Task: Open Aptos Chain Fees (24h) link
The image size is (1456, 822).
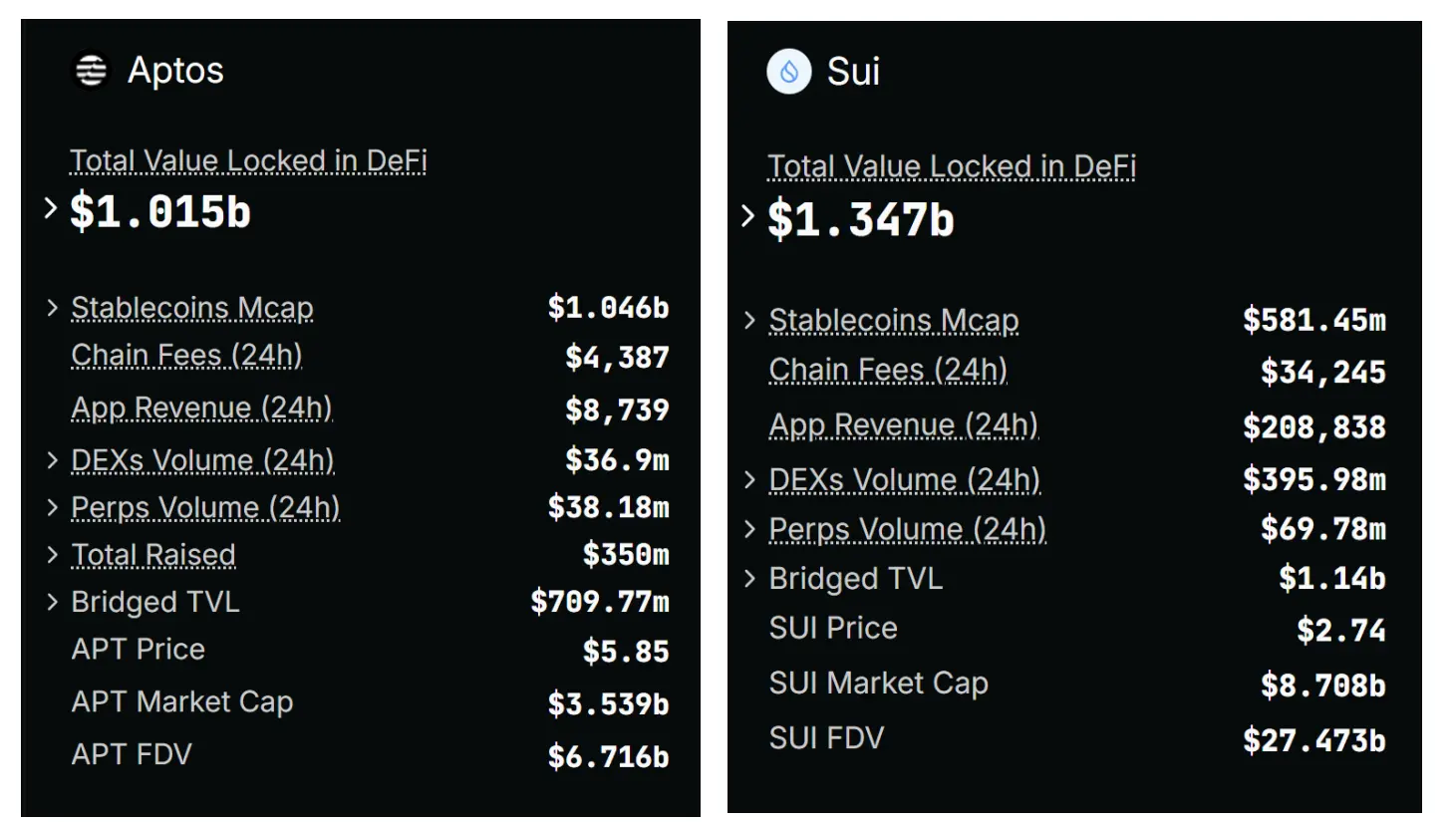Action: coord(186,356)
